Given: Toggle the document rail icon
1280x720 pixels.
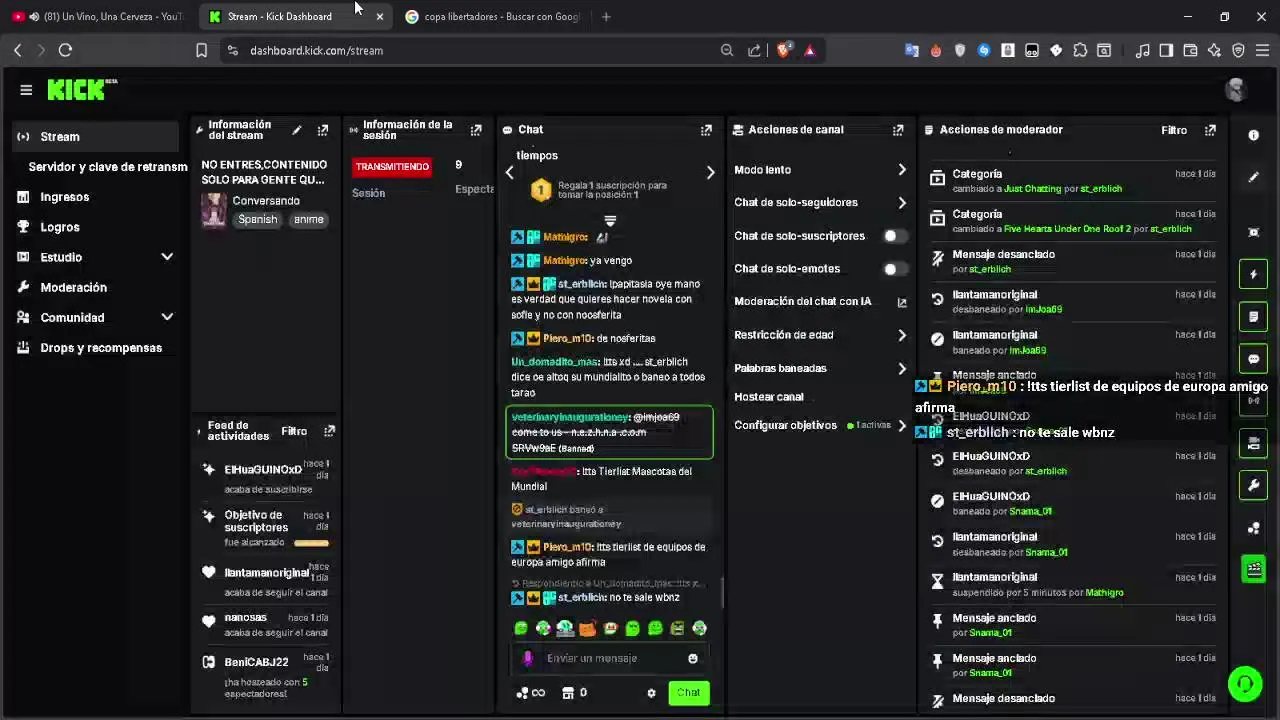Looking at the screenshot, I should coord(1253,316).
